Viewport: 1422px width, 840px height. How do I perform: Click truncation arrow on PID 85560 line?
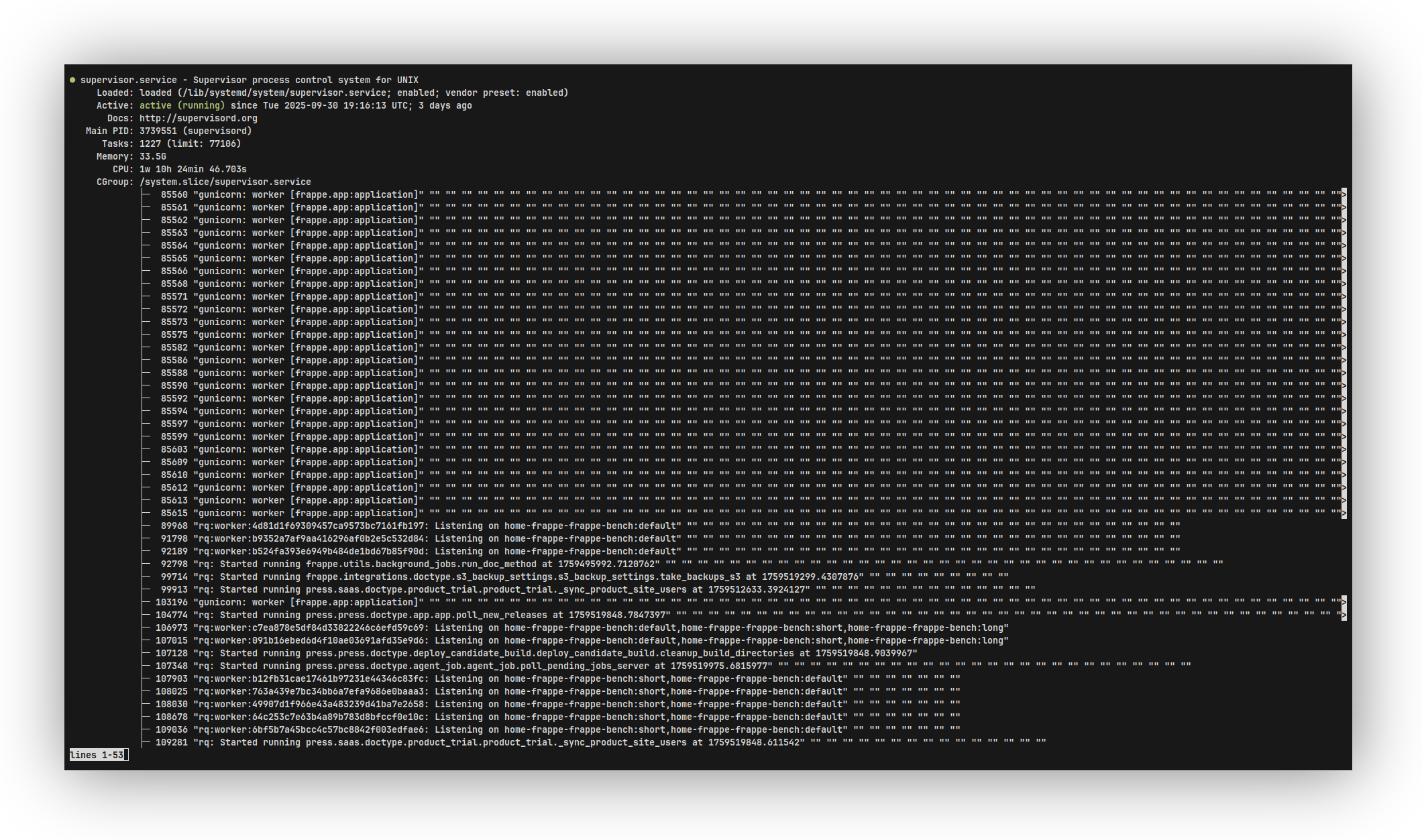click(1344, 194)
